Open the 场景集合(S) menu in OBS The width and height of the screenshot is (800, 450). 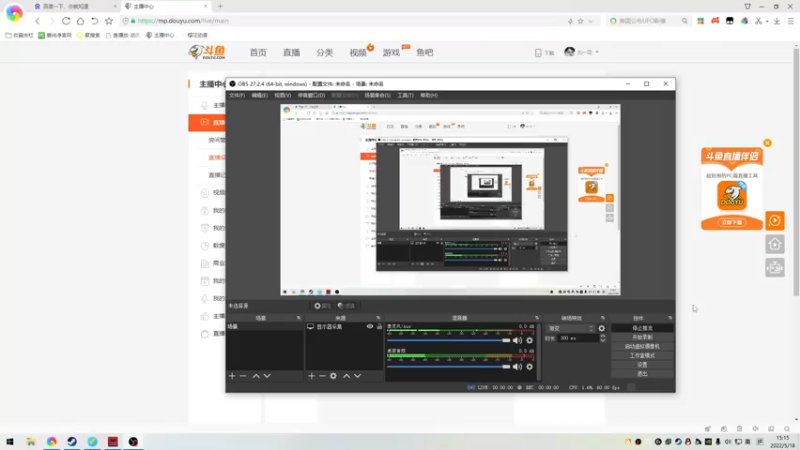378,95
